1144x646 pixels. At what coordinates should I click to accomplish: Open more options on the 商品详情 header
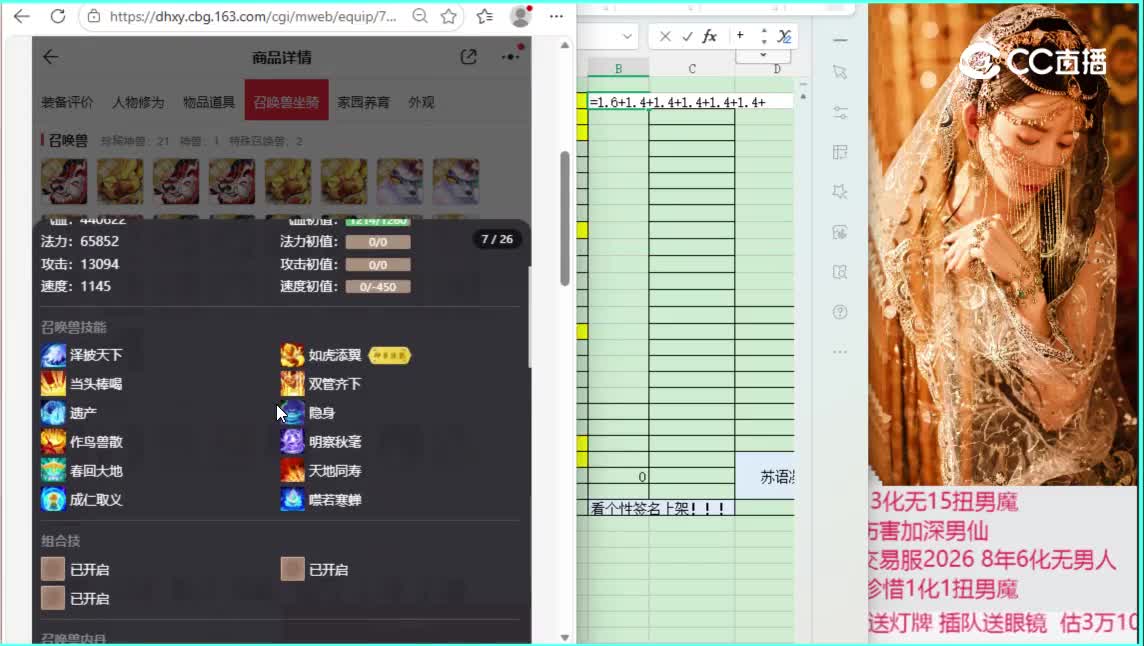coord(510,56)
